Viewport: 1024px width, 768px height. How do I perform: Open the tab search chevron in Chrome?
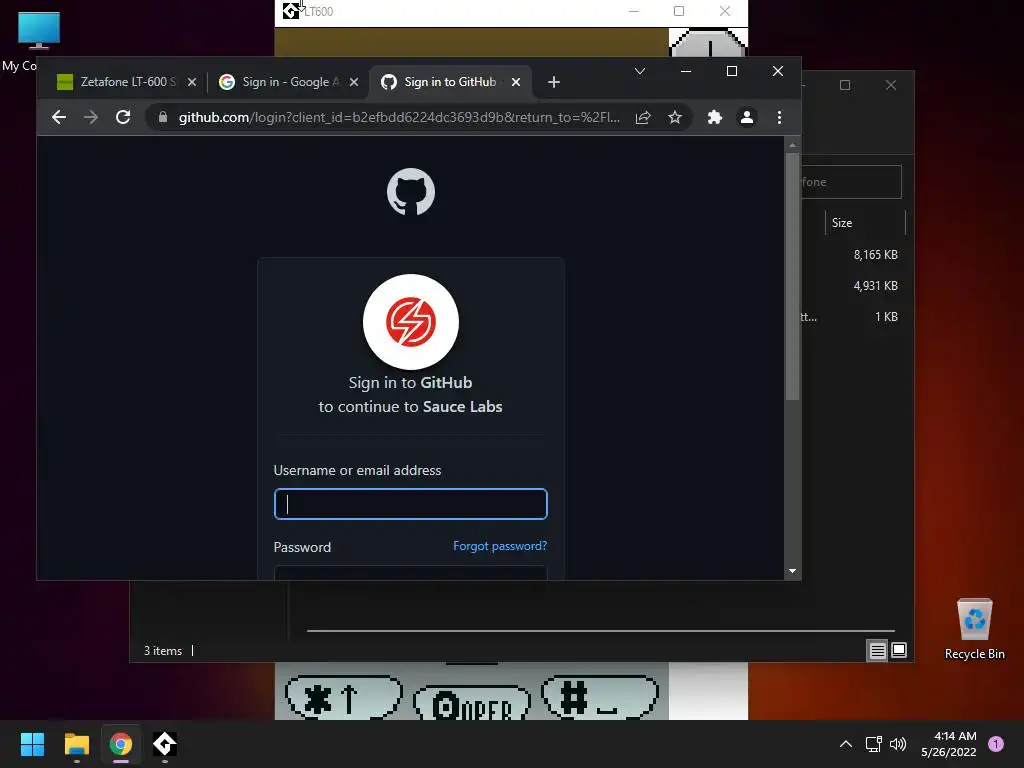coord(640,71)
